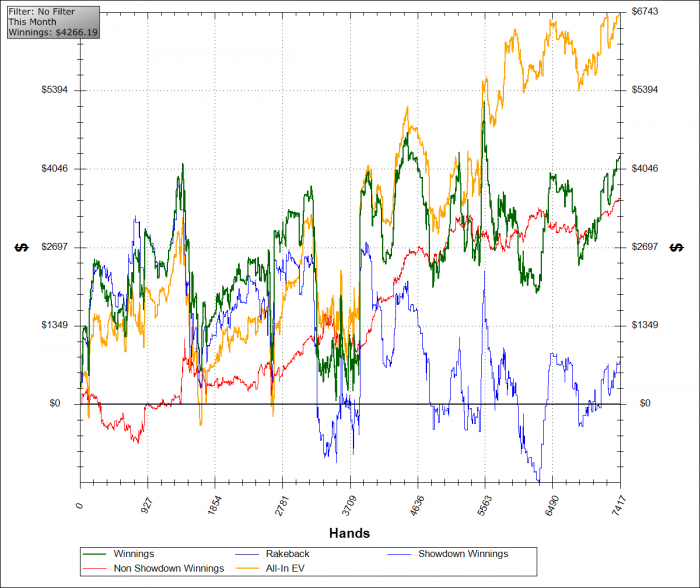This screenshot has width=700, height=588.
Task: Click the 1854 hands x-axis tick label
Action: [214, 505]
